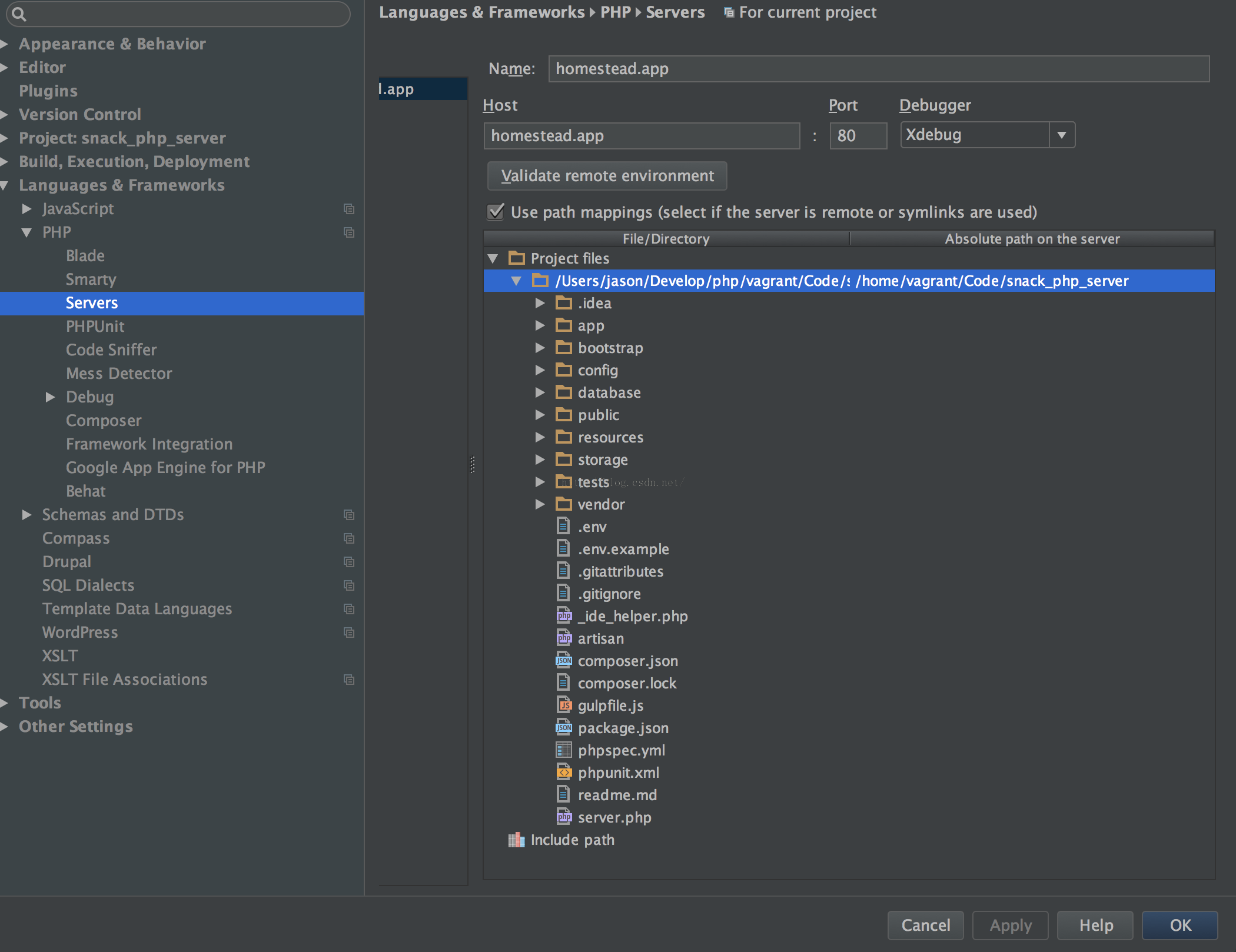The image size is (1236, 952).
Task: Click project-level icon next to SQL Dialects
Action: [x=349, y=585]
